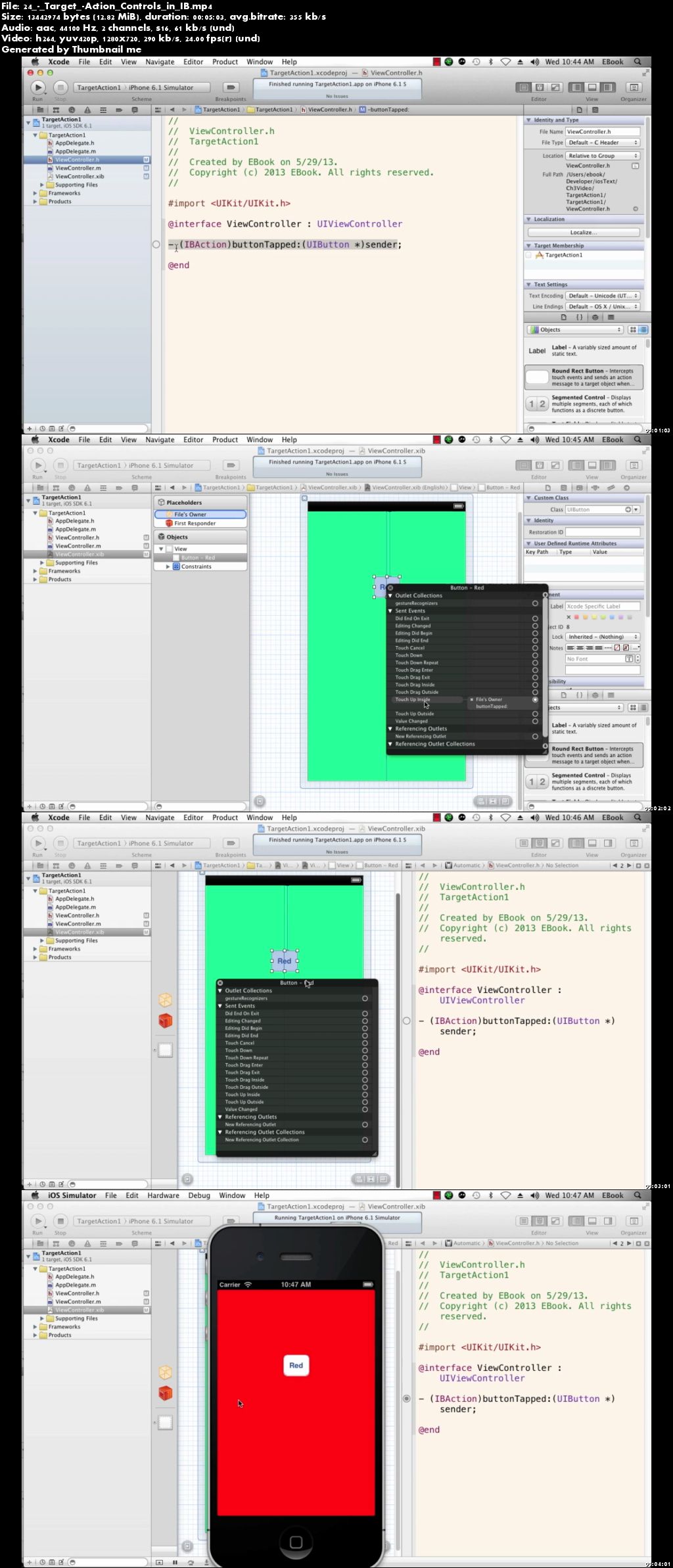Toggle debug area view button in 10:45 AM frame
The image size is (673, 1568).
tap(592, 465)
